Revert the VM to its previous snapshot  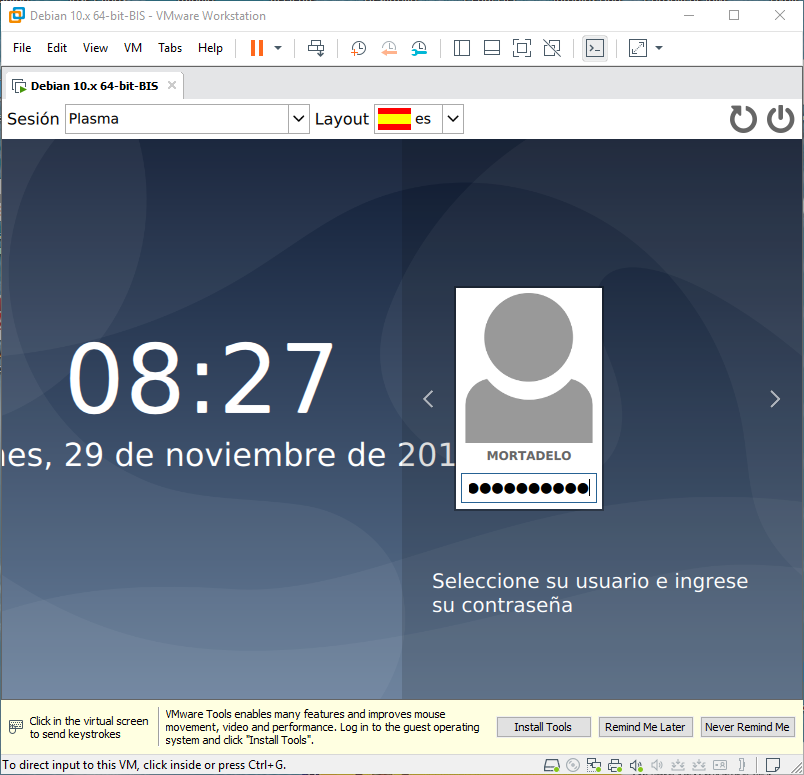pyautogui.click(x=389, y=48)
